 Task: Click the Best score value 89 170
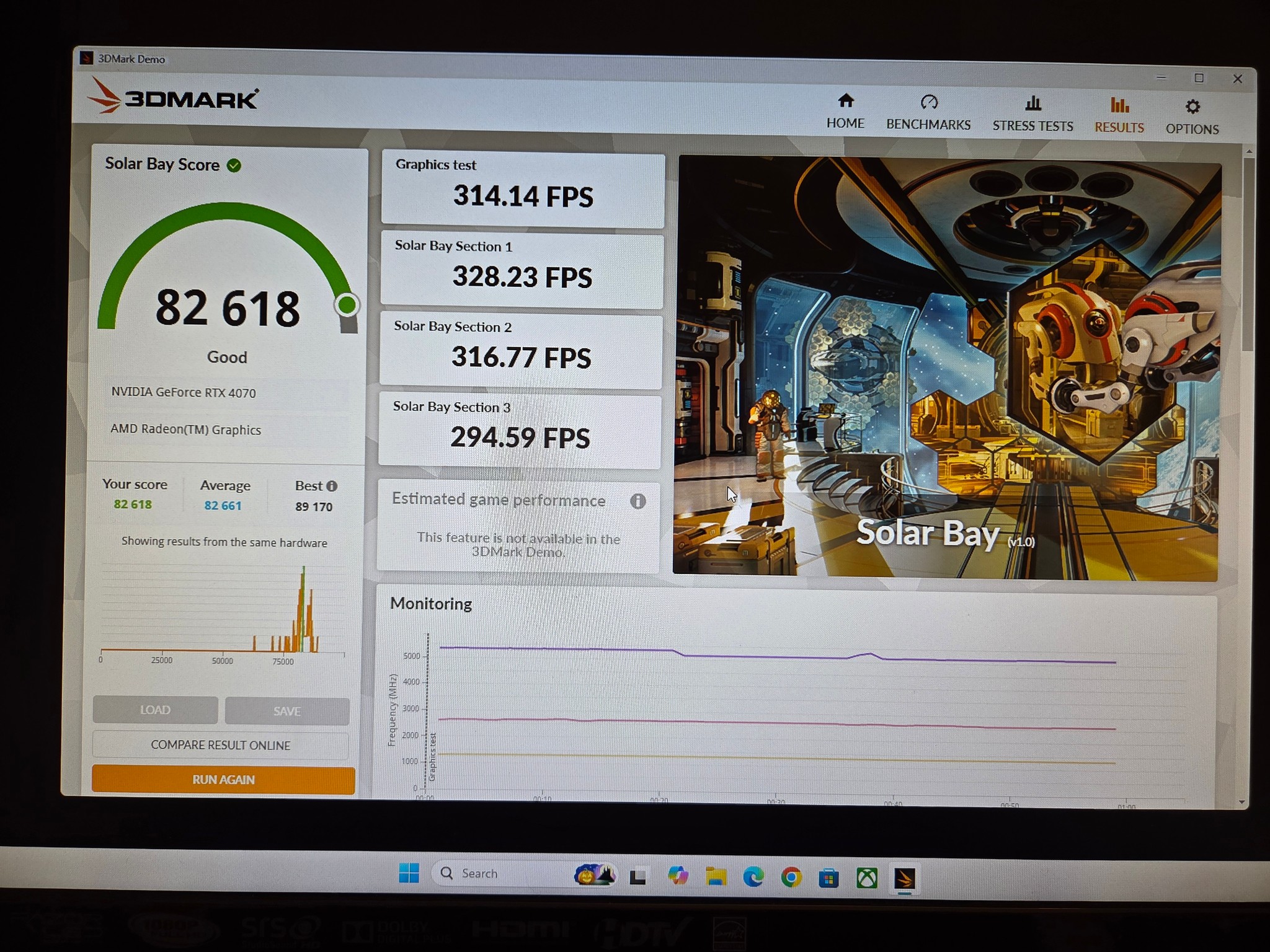click(x=314, y=507)
